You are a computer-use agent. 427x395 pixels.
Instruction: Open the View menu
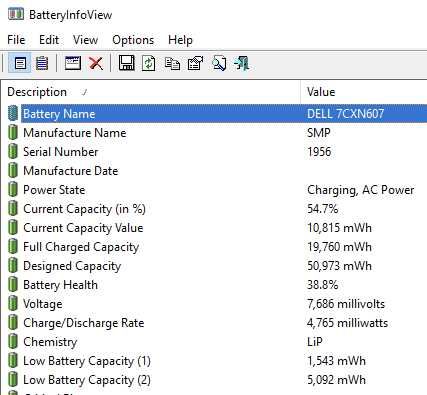point(85,40)
